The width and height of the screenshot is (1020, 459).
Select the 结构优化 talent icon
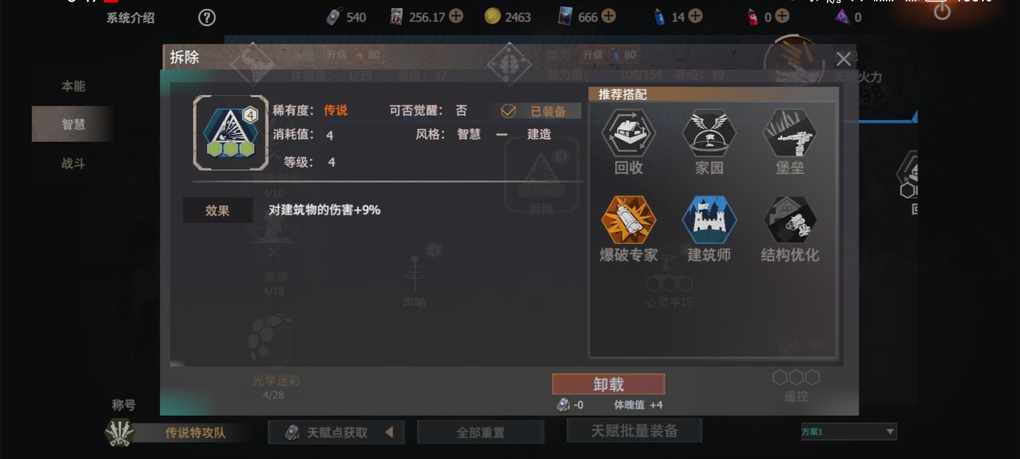point(790,220)
